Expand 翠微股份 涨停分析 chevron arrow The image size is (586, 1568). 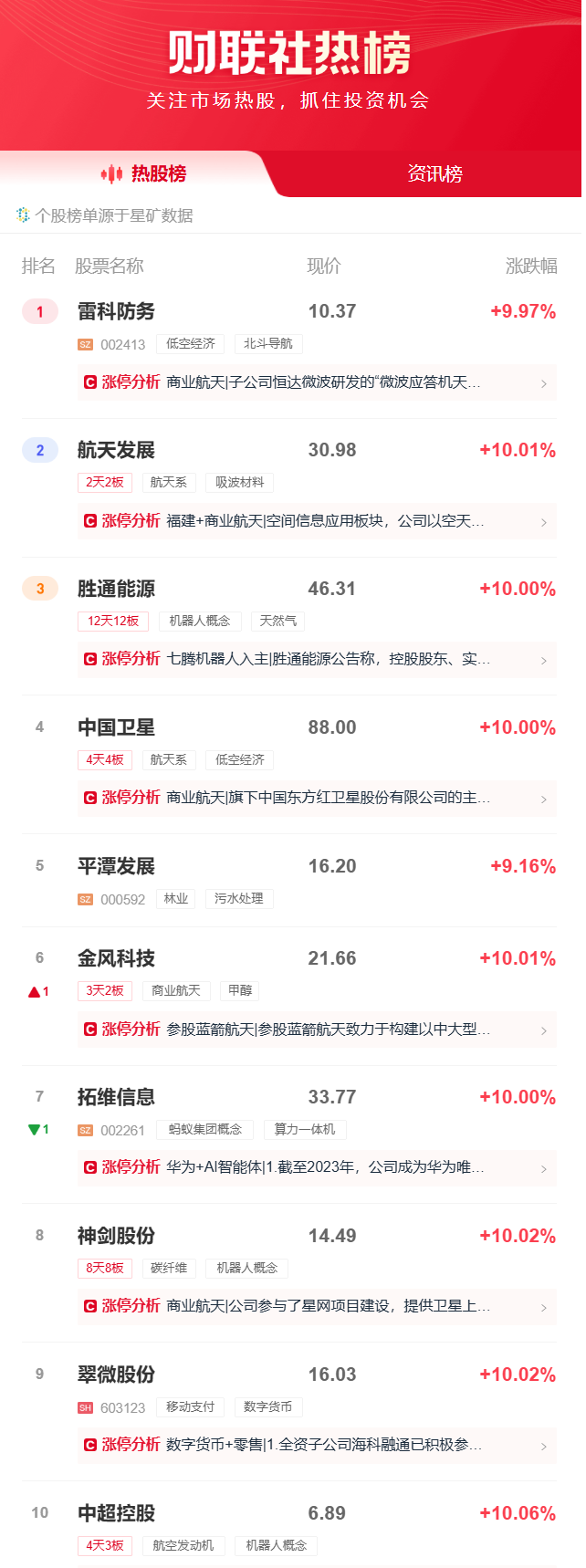544,1446
